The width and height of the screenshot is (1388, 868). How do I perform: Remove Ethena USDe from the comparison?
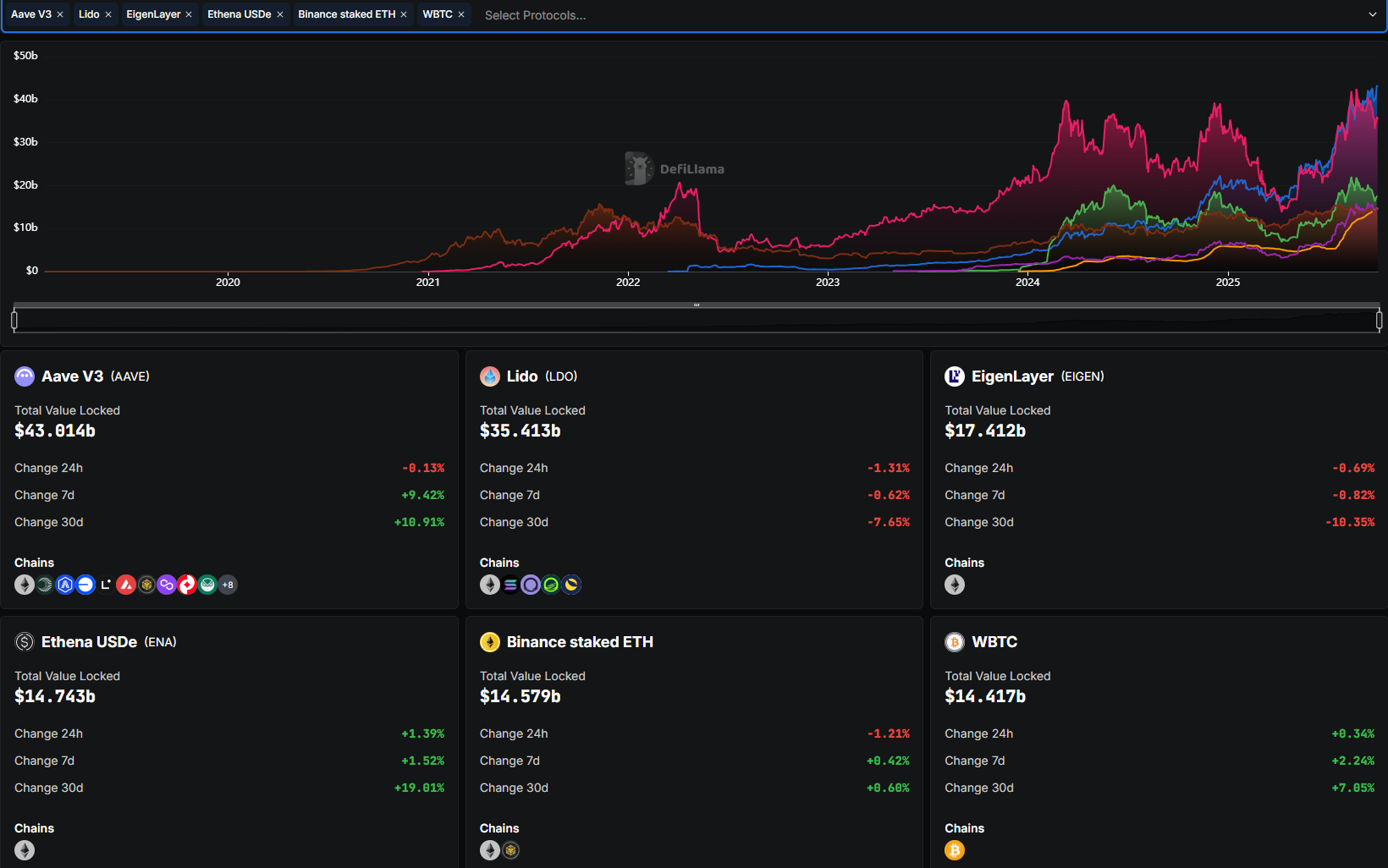tap(280, 14)
